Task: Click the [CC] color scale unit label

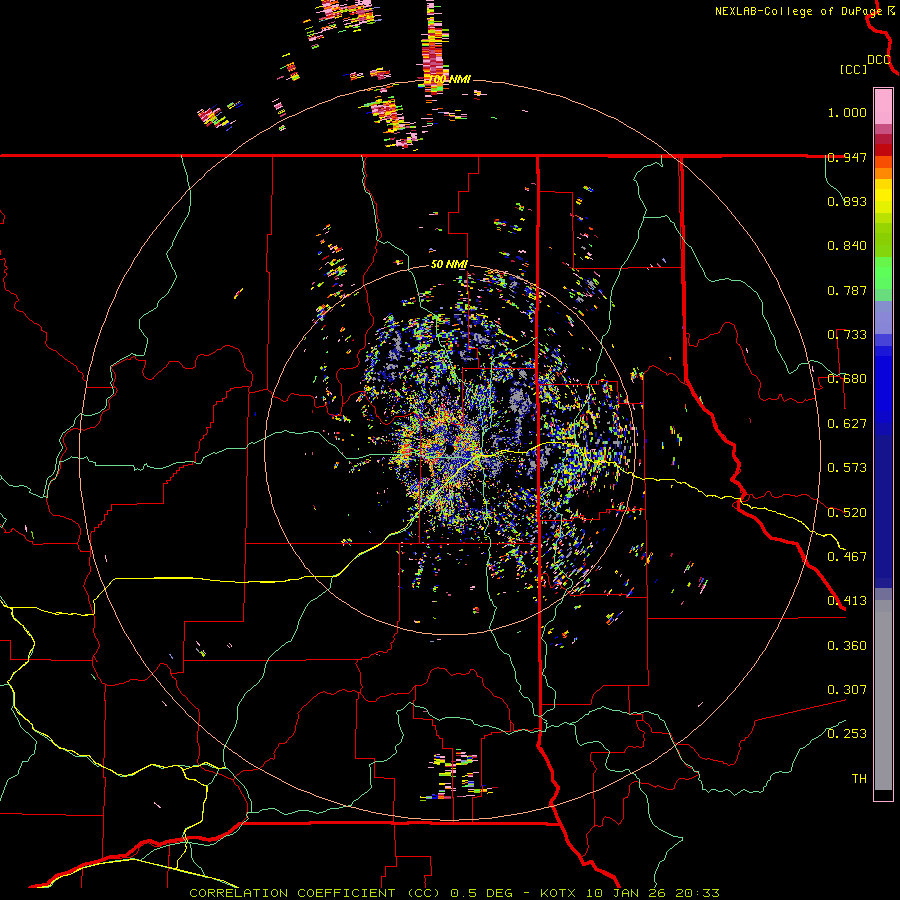Action: pos(853,69)
